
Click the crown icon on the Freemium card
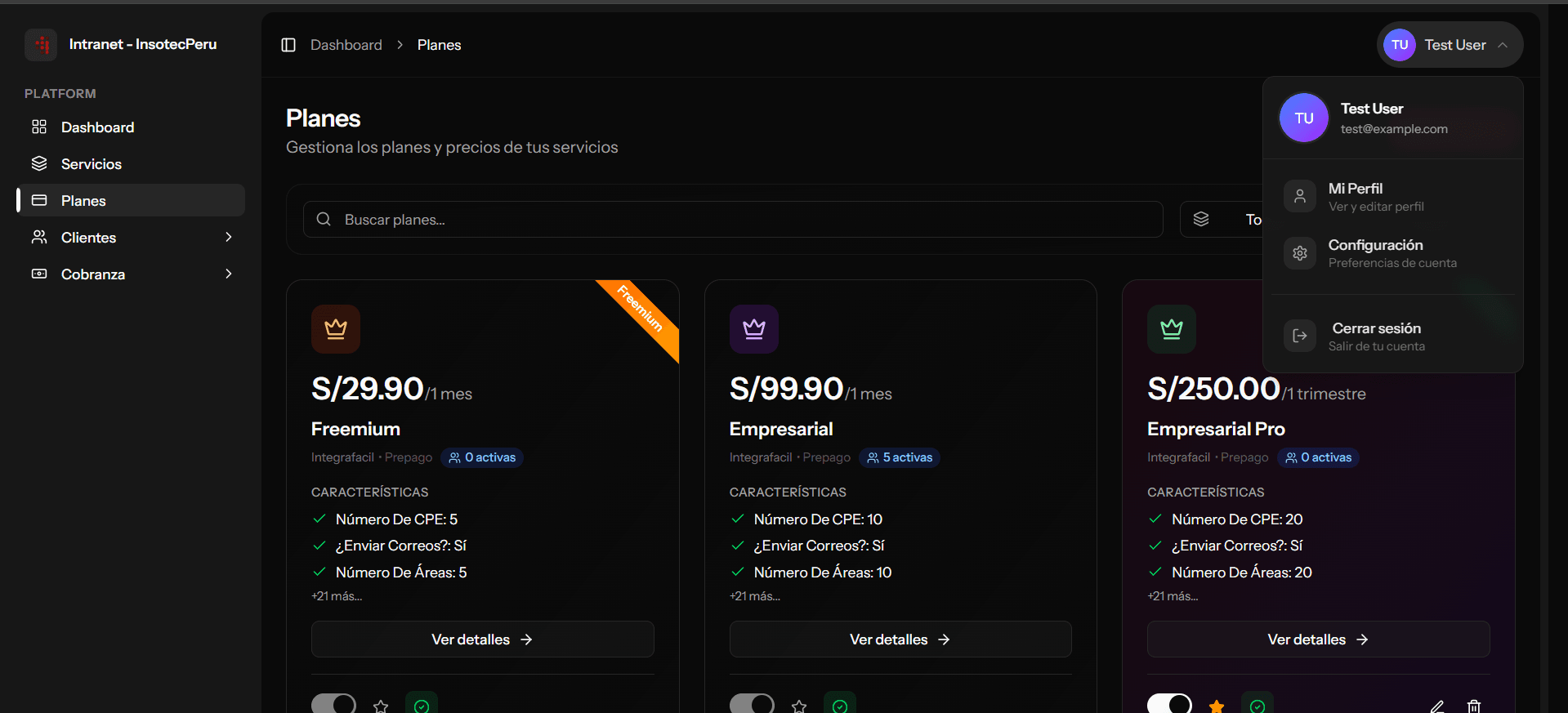click(336, 329)
